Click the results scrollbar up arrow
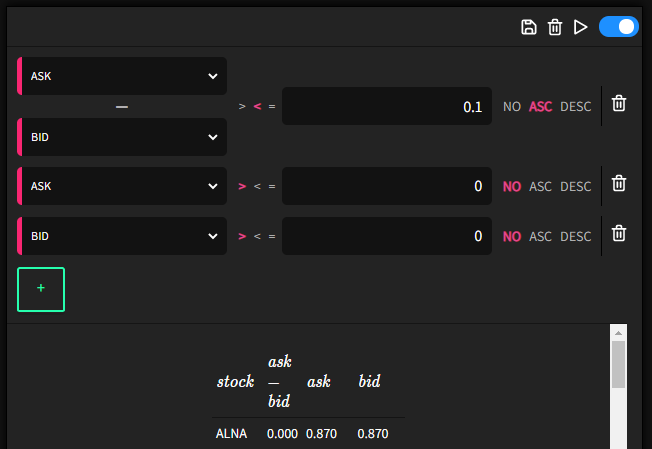This screenshot has height=449, width=652. 618,332
